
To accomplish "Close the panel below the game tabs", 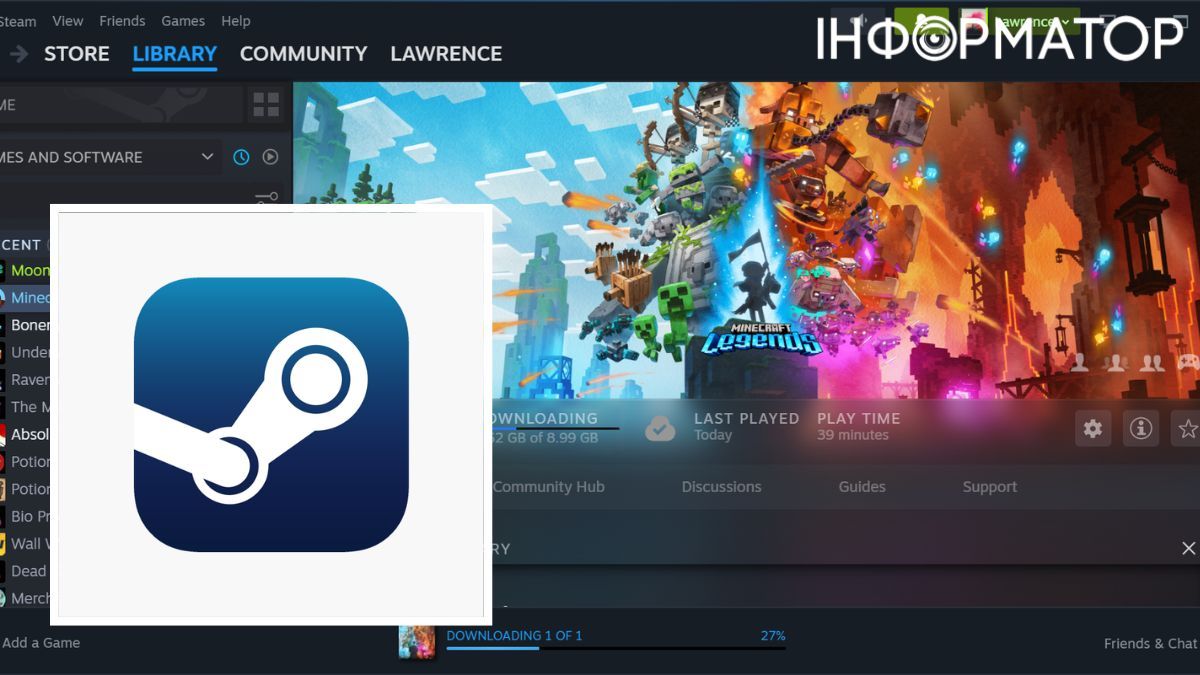I will [x=1188, y=548].
